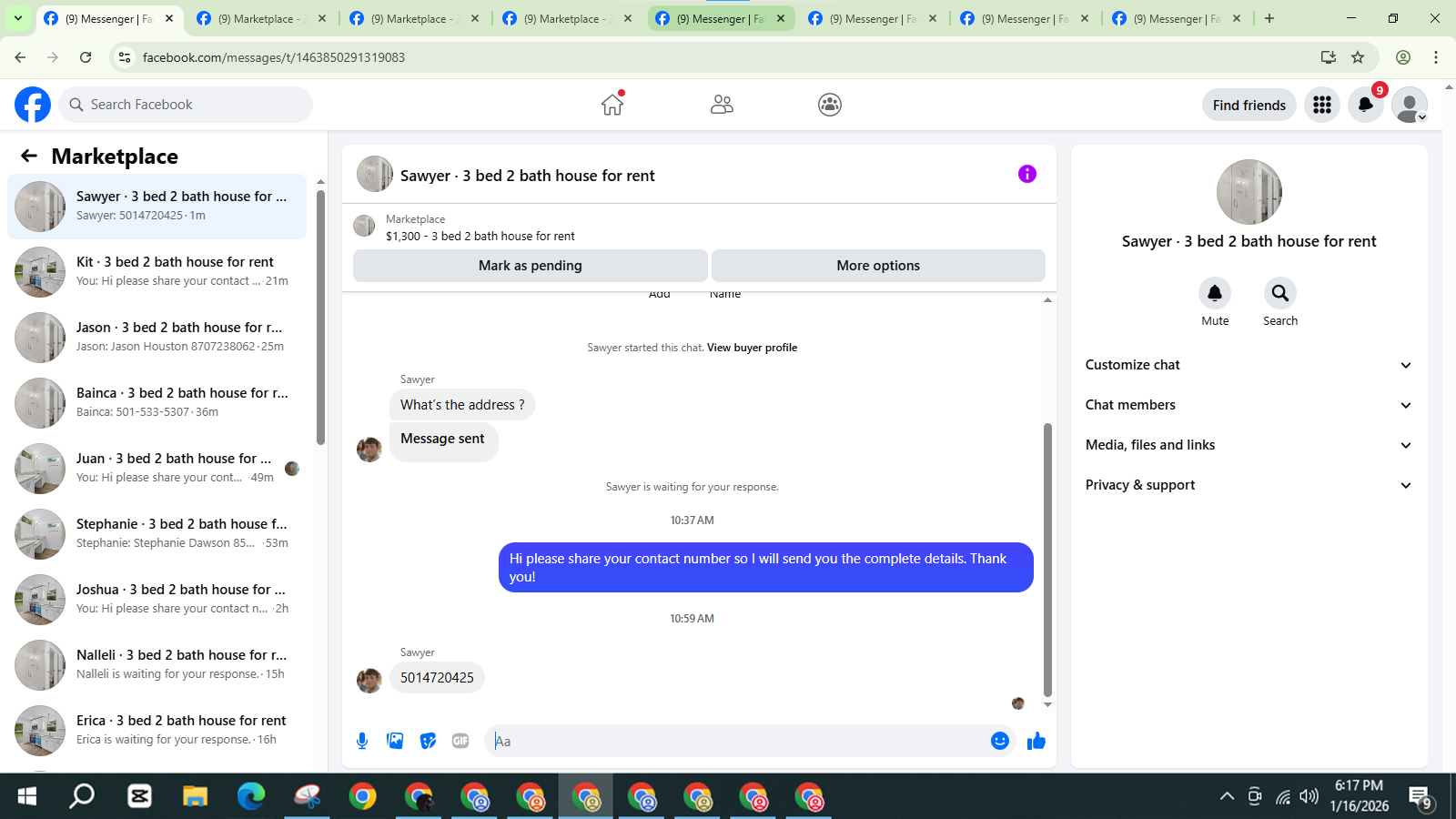Search within the conversation

1280,293
